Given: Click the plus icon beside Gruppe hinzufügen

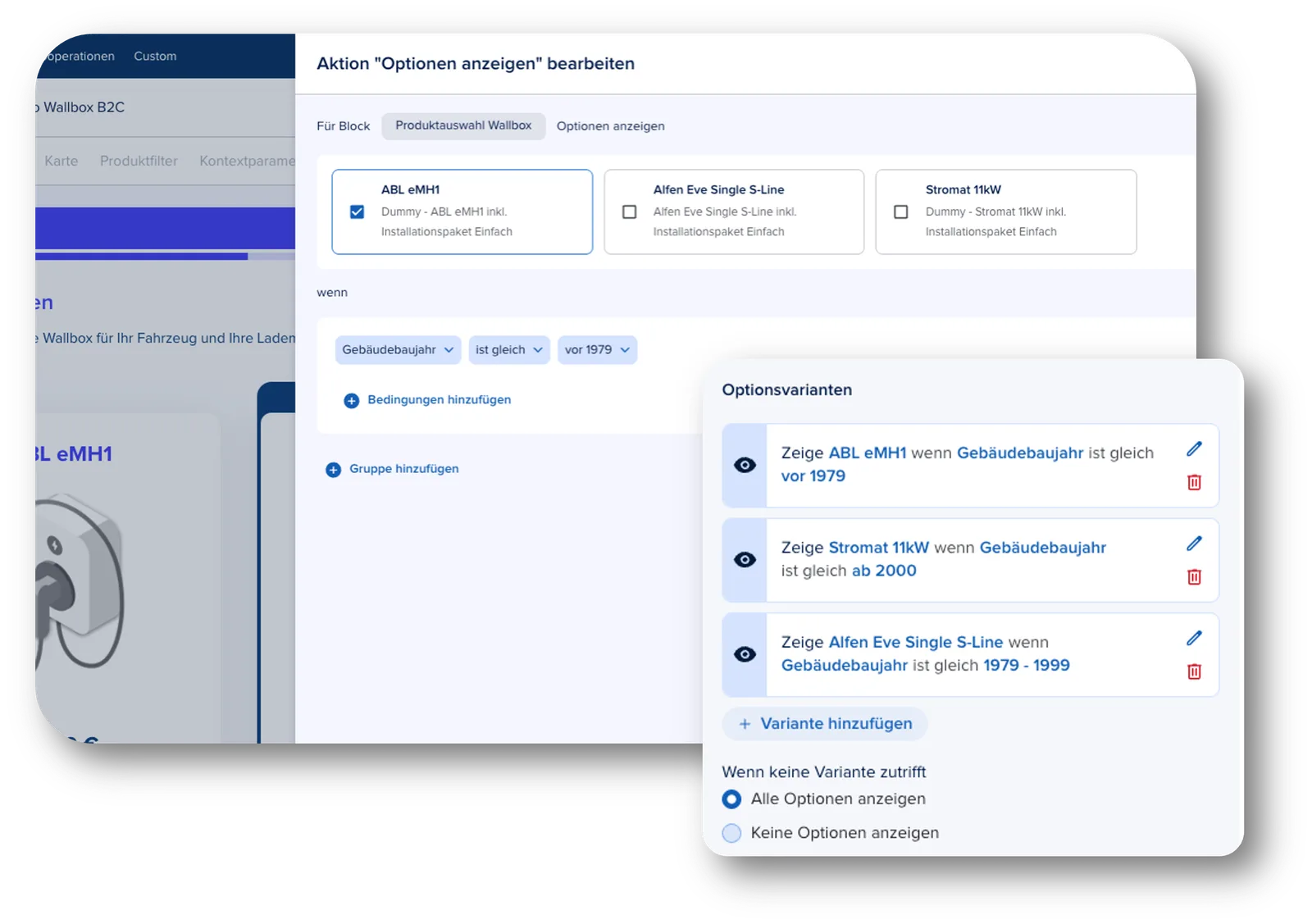Looking at the screenshot, I should pyautogui.click(x=333, y=470).
